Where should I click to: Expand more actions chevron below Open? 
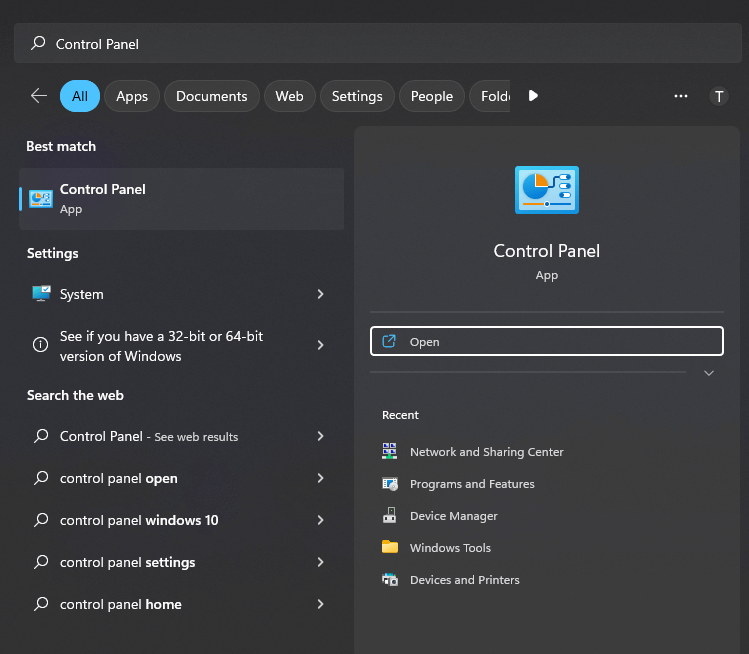tap(709, 373)
